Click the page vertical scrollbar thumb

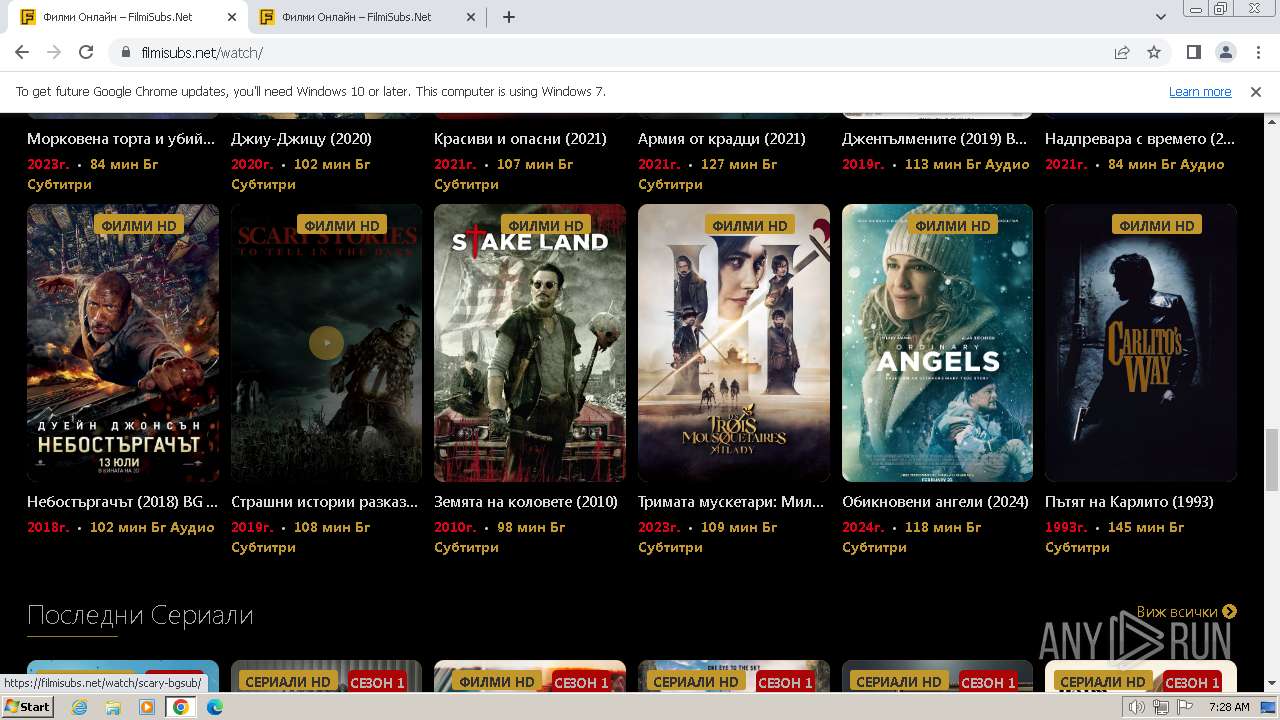coord(1271,460)
